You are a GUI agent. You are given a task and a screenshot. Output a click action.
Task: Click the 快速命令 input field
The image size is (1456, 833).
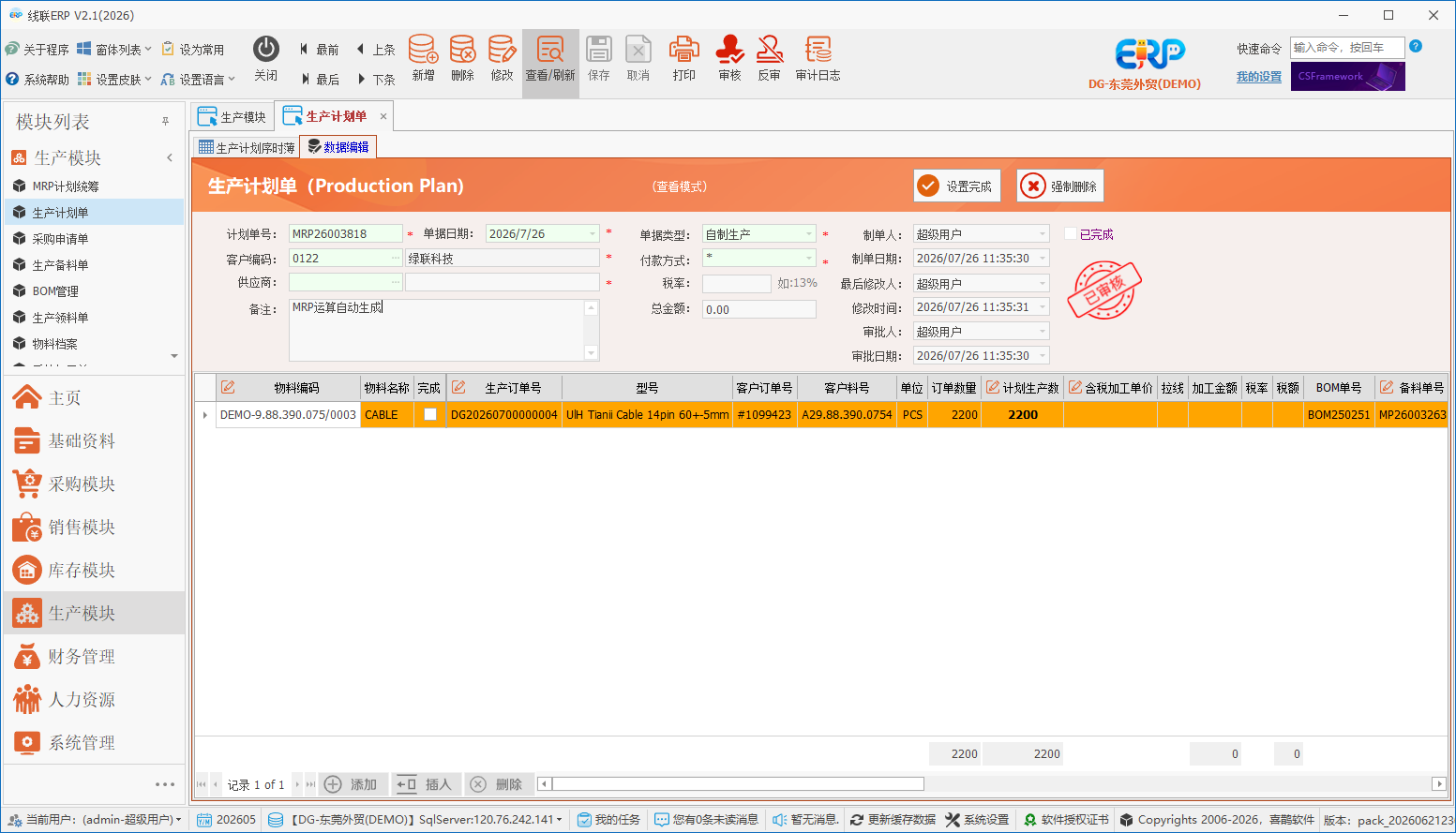(x=1347, y=48)
